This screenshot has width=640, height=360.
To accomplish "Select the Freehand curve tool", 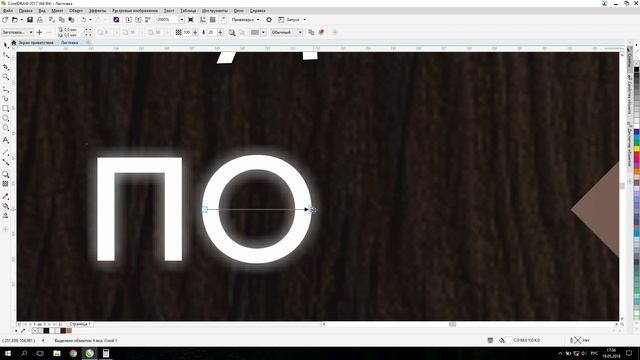I will (x=6, y=89).
